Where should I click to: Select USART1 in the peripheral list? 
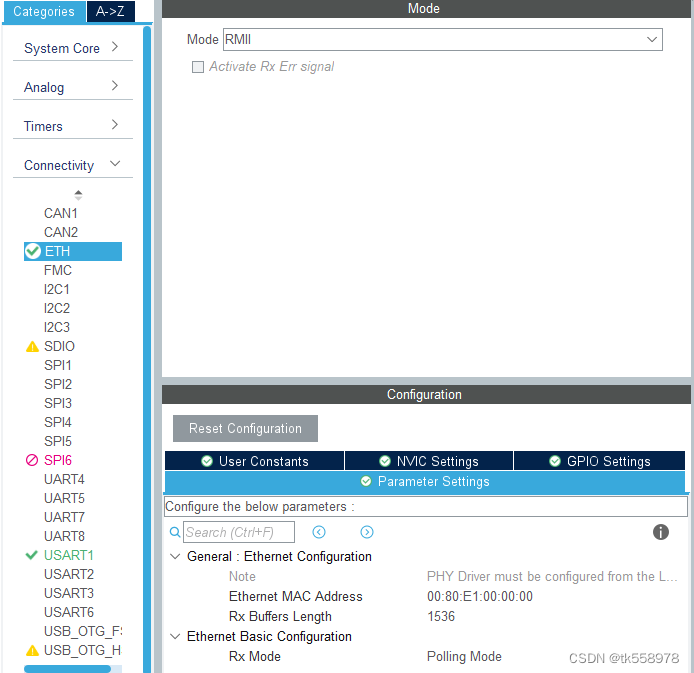(x=69, y=555)
